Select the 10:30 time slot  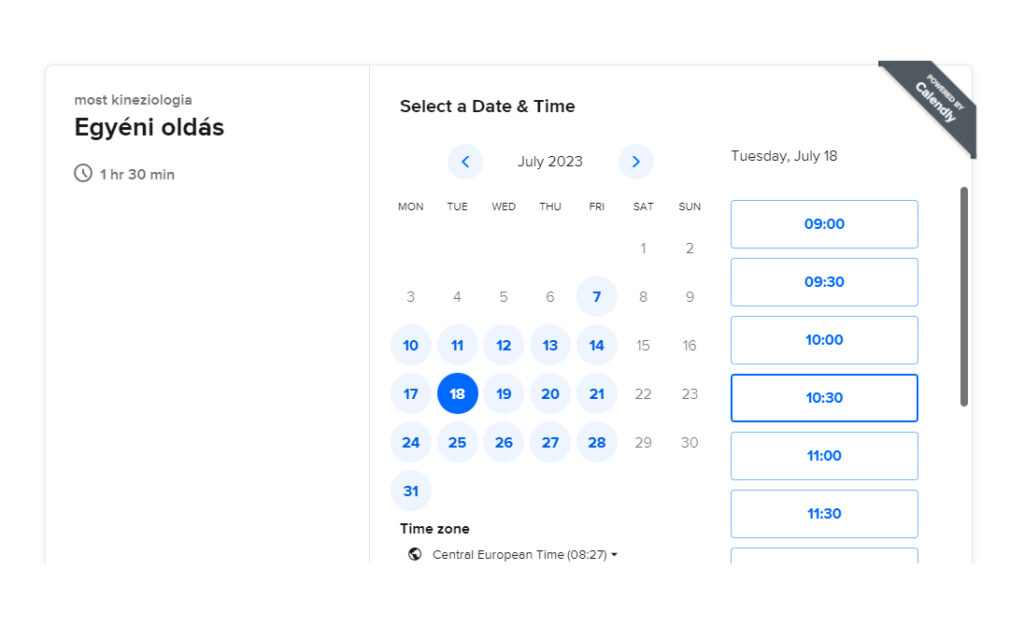(x=824, y=398)
